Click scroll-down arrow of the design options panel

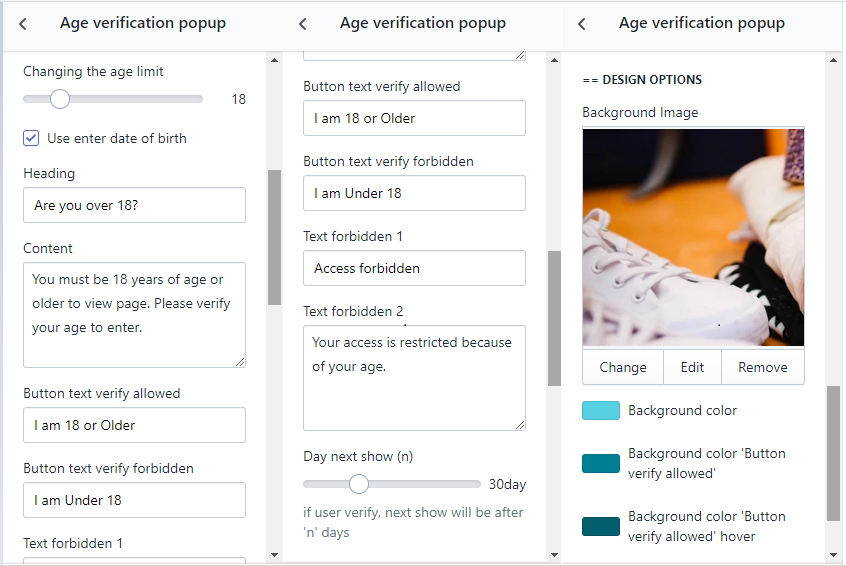pyautogui.click(x=833, y=554)
